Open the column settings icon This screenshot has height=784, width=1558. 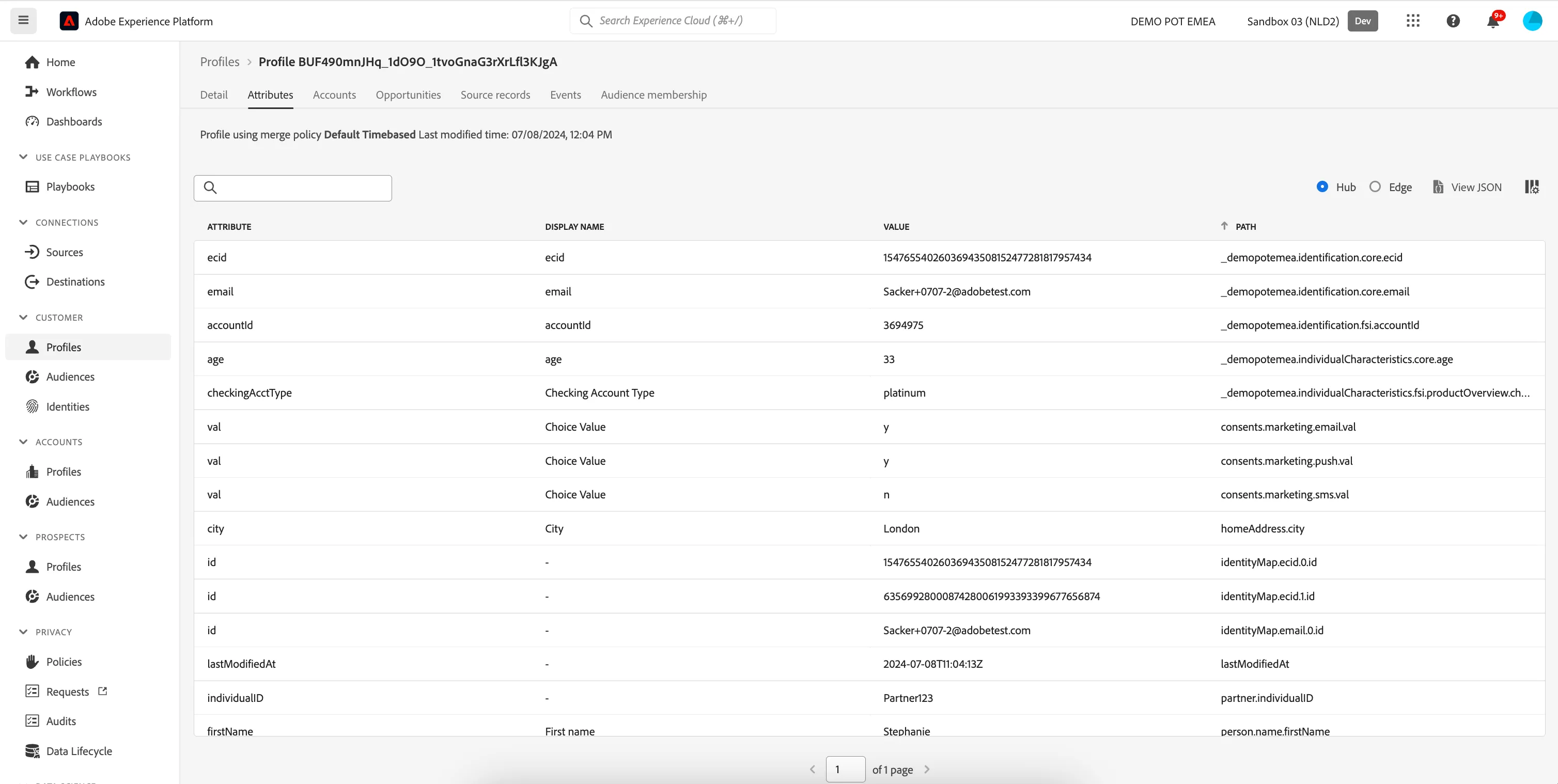(1531, 187)
